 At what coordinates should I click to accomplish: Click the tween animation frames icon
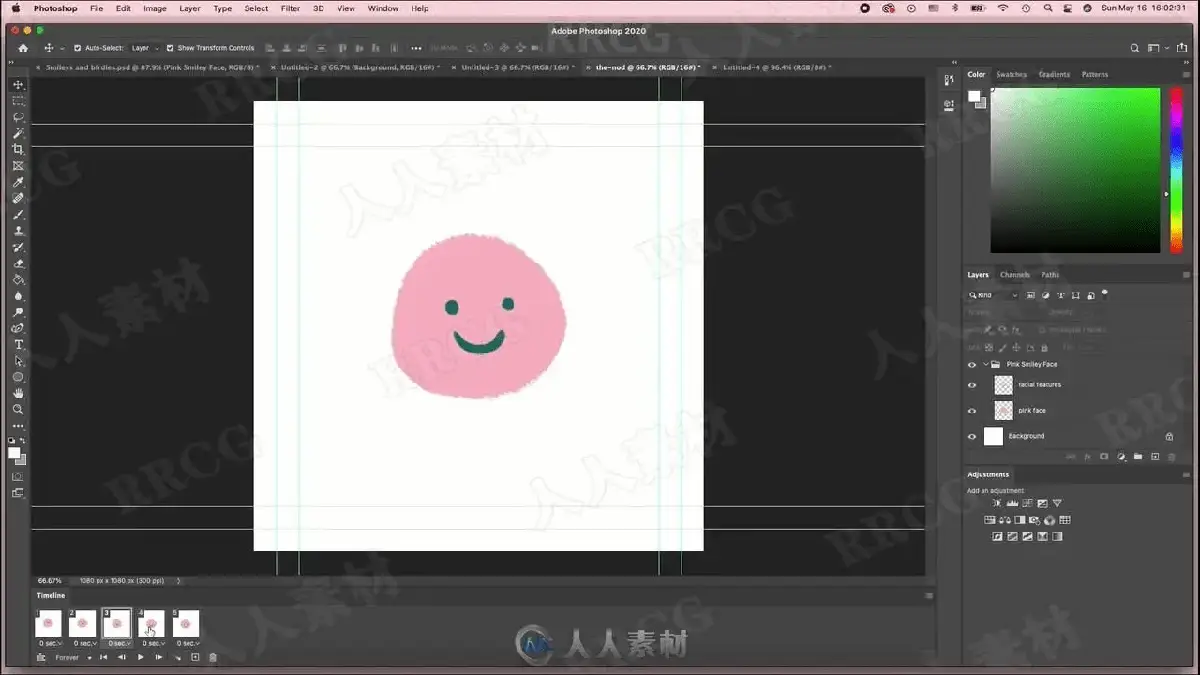coord(179,657)
